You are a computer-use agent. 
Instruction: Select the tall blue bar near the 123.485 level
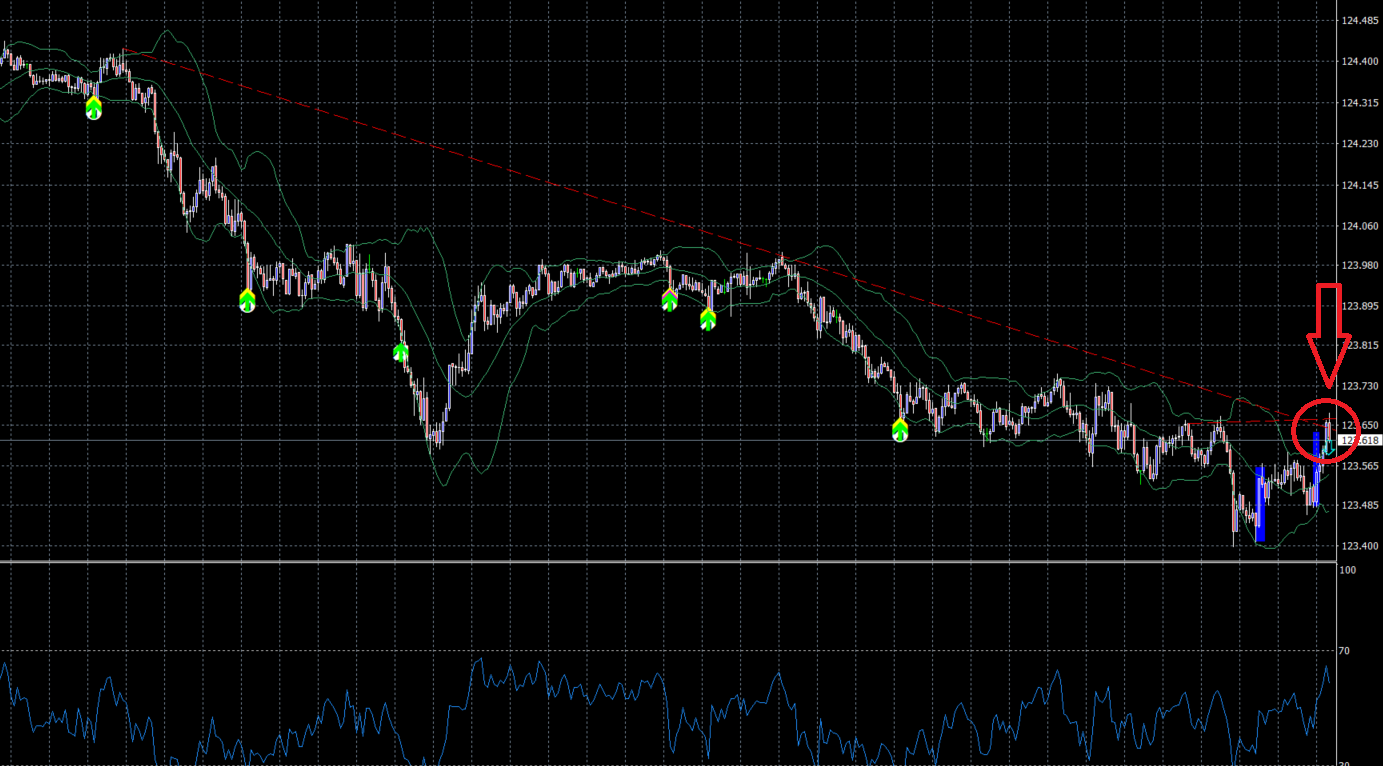coord(1260,503)
